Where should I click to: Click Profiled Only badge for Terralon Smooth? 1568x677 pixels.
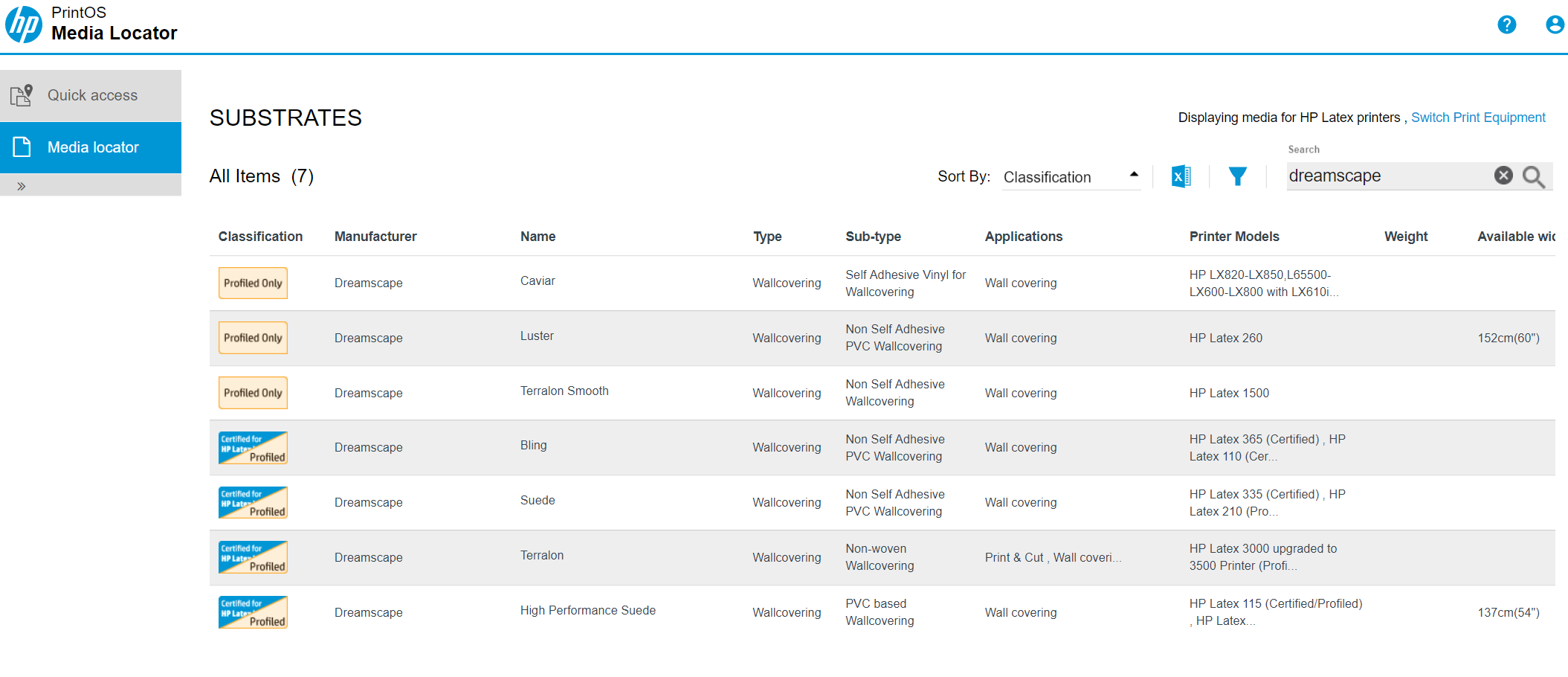coord(253,393)
